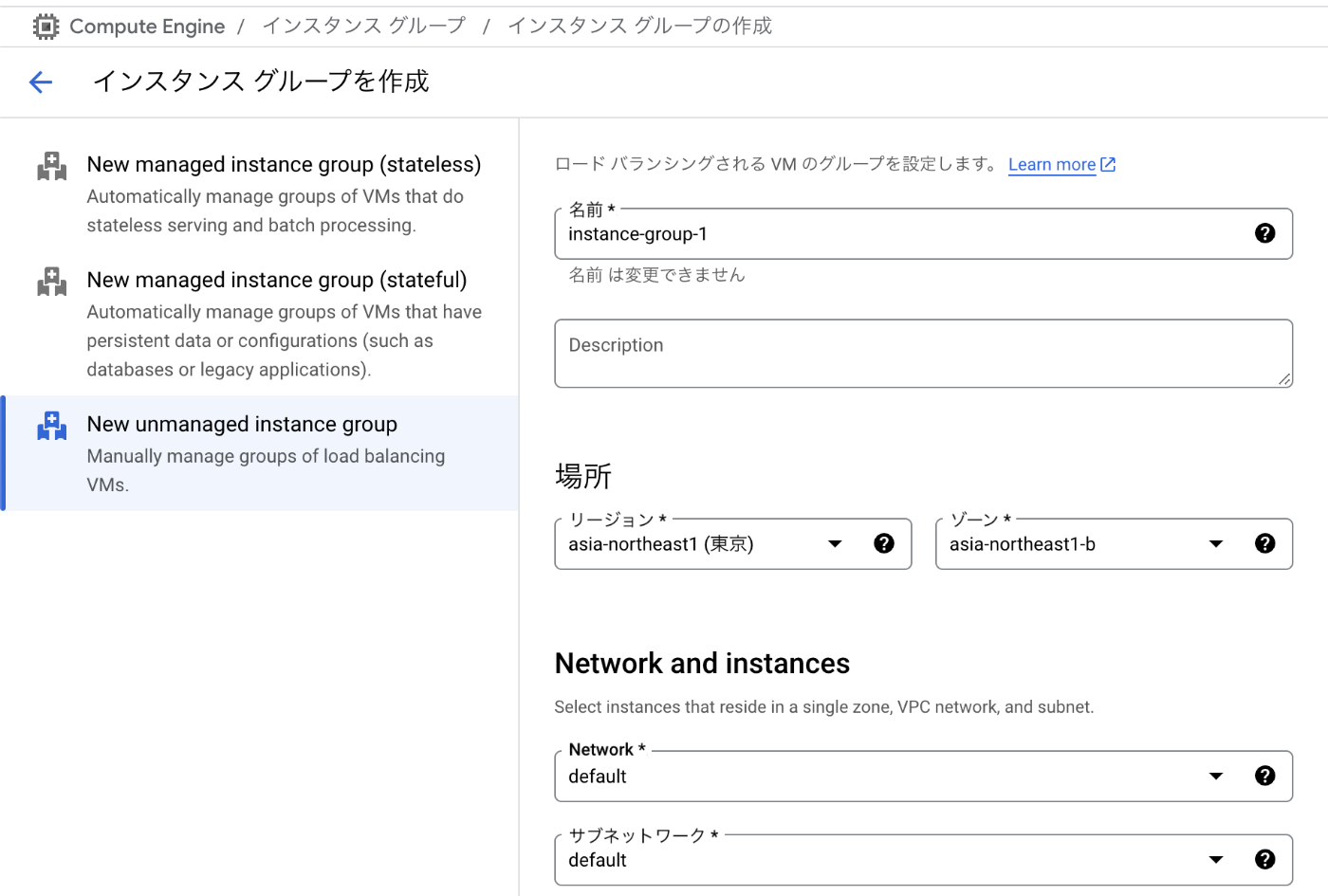Expand the ゾーン dropdown arrow
The height and width of the screenshot is (896, 1328).
click(x=1216, y=544)
